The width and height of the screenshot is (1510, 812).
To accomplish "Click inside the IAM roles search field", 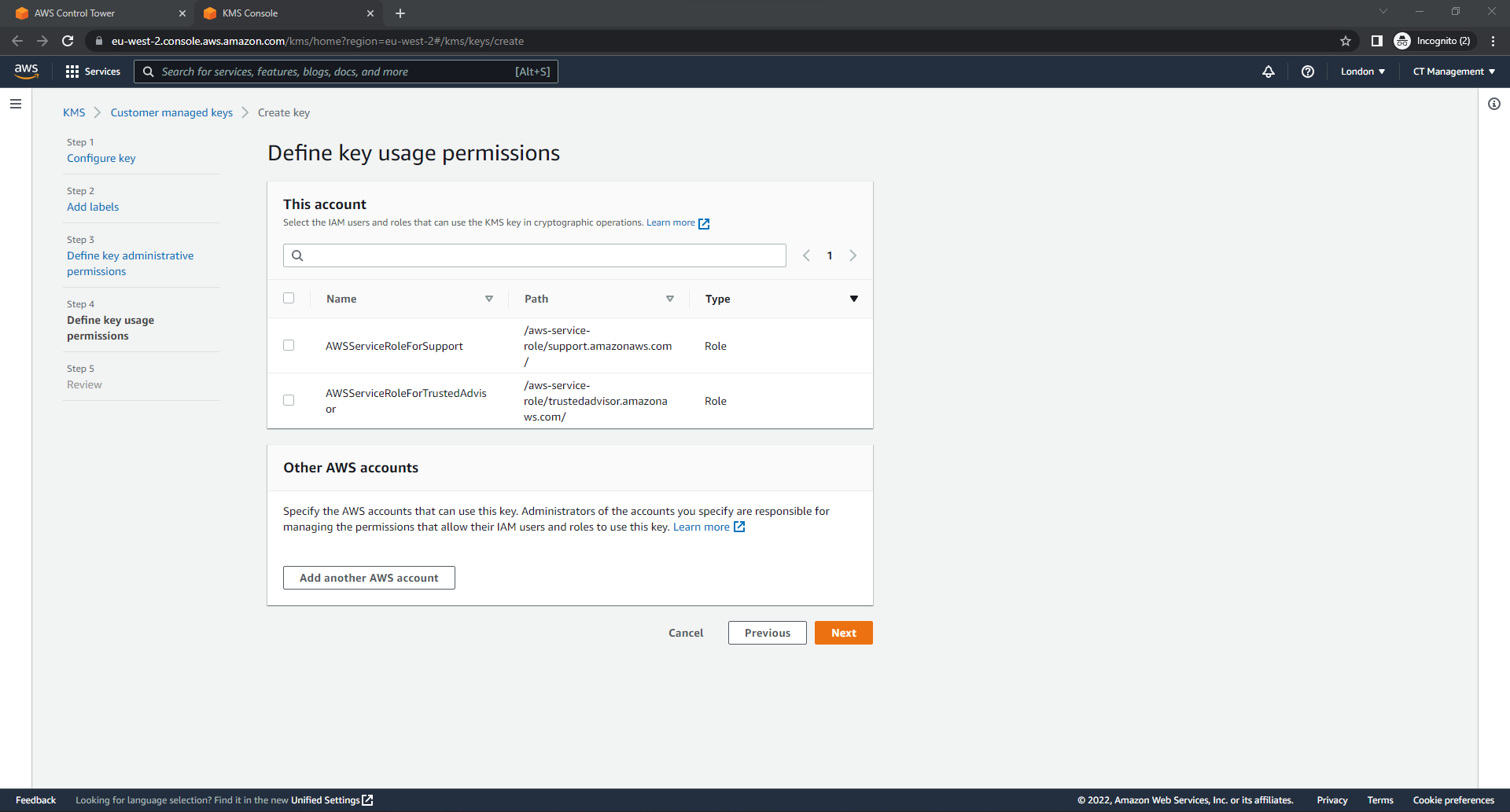I will click(x=535, y=255).
